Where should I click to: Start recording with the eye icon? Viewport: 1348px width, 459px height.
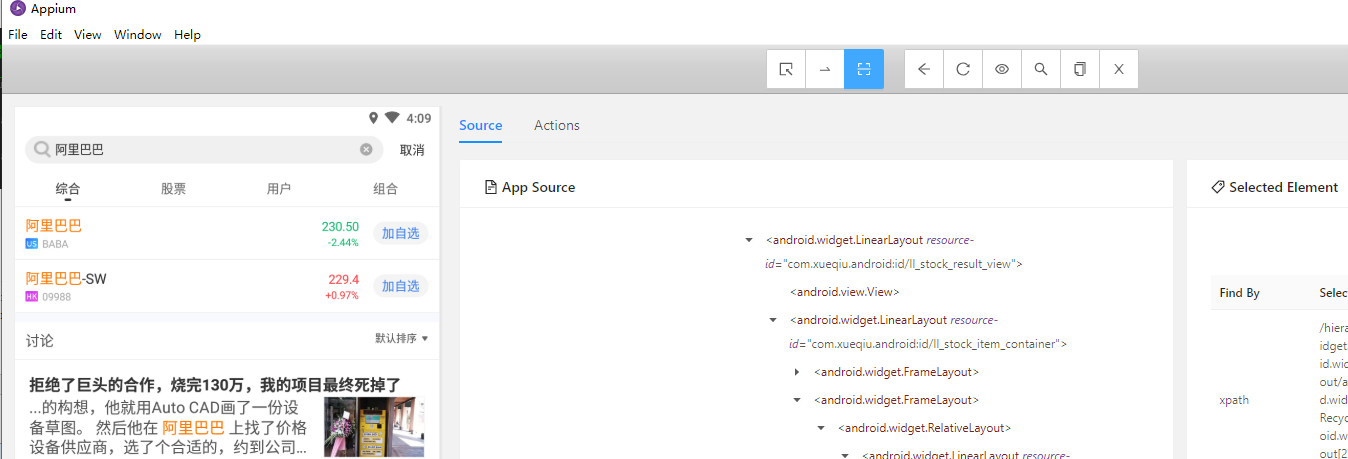point(1002,69)
